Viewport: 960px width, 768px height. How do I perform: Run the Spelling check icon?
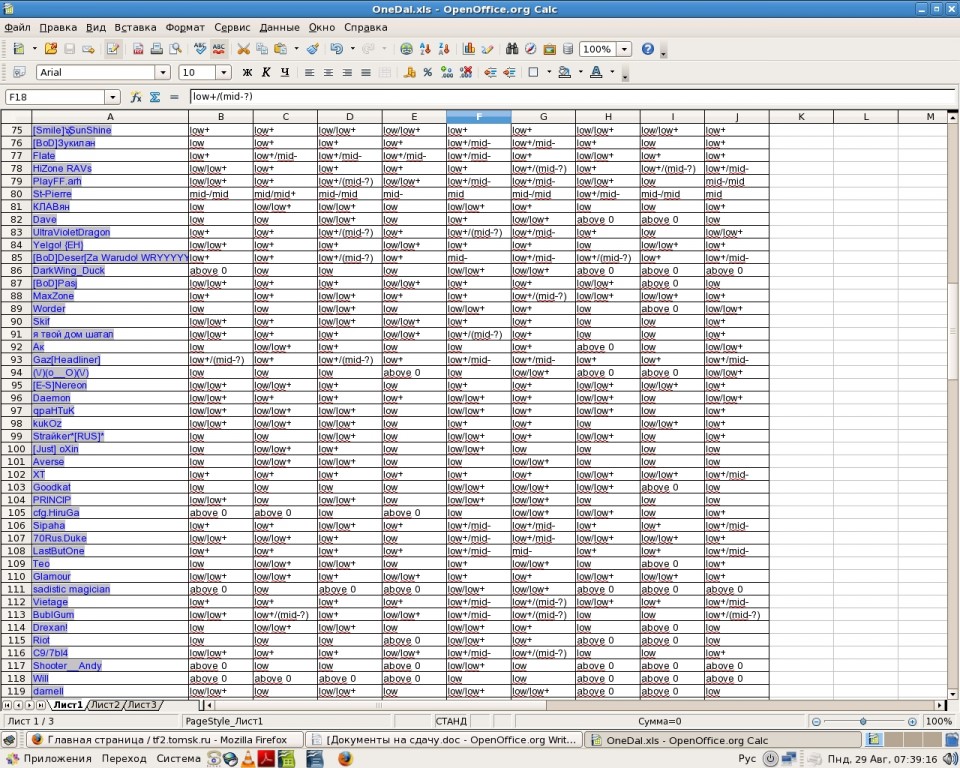point(200,49)
